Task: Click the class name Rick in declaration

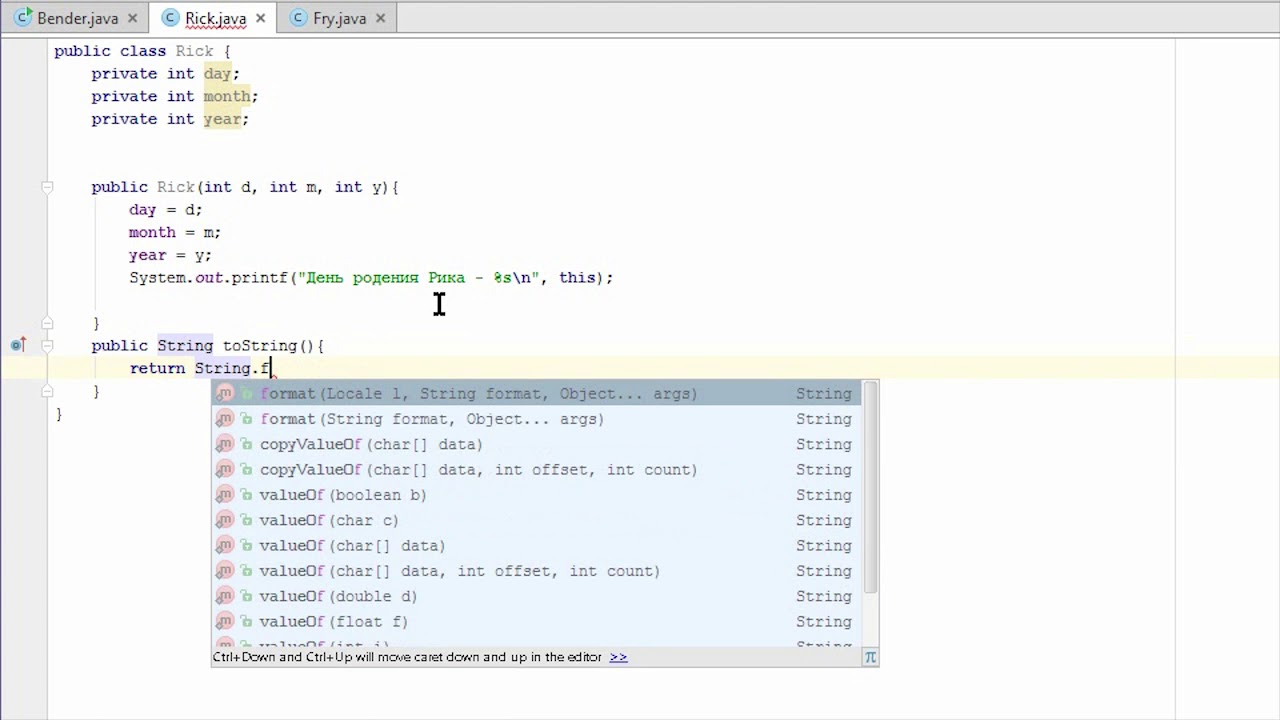Action: click(194, 51)
